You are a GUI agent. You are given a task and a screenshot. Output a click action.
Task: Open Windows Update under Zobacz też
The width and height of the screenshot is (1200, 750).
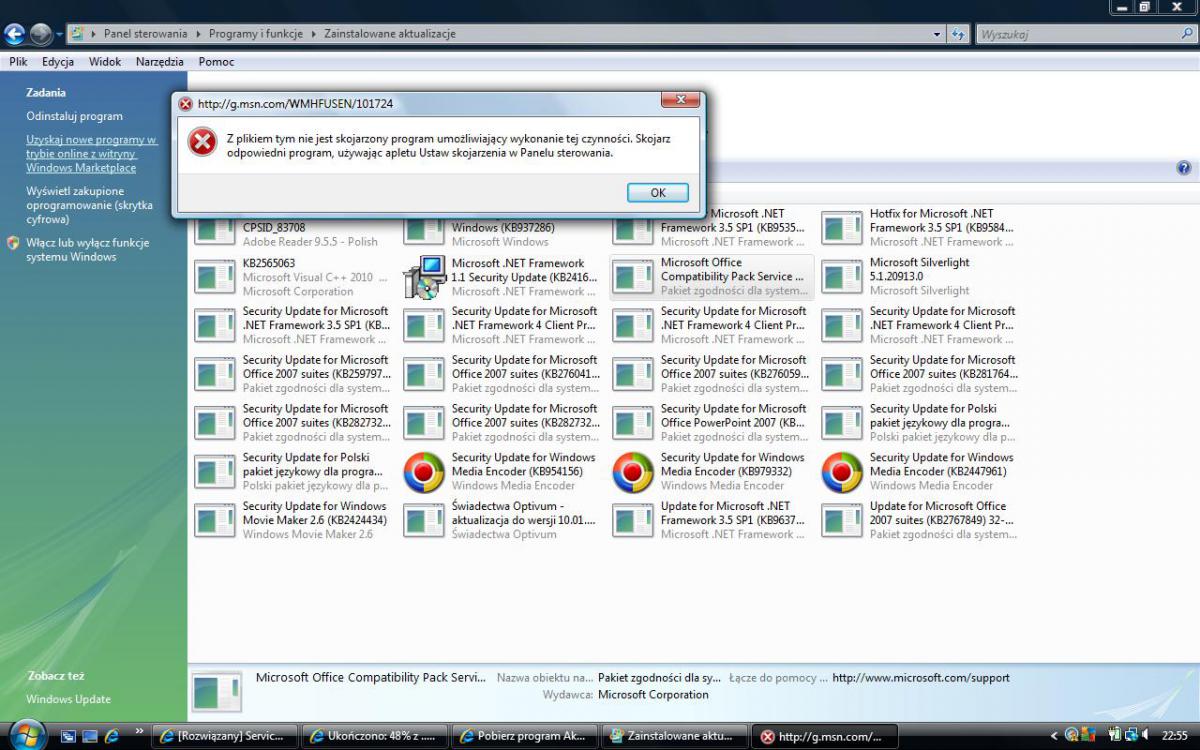(x=68, y=699)
